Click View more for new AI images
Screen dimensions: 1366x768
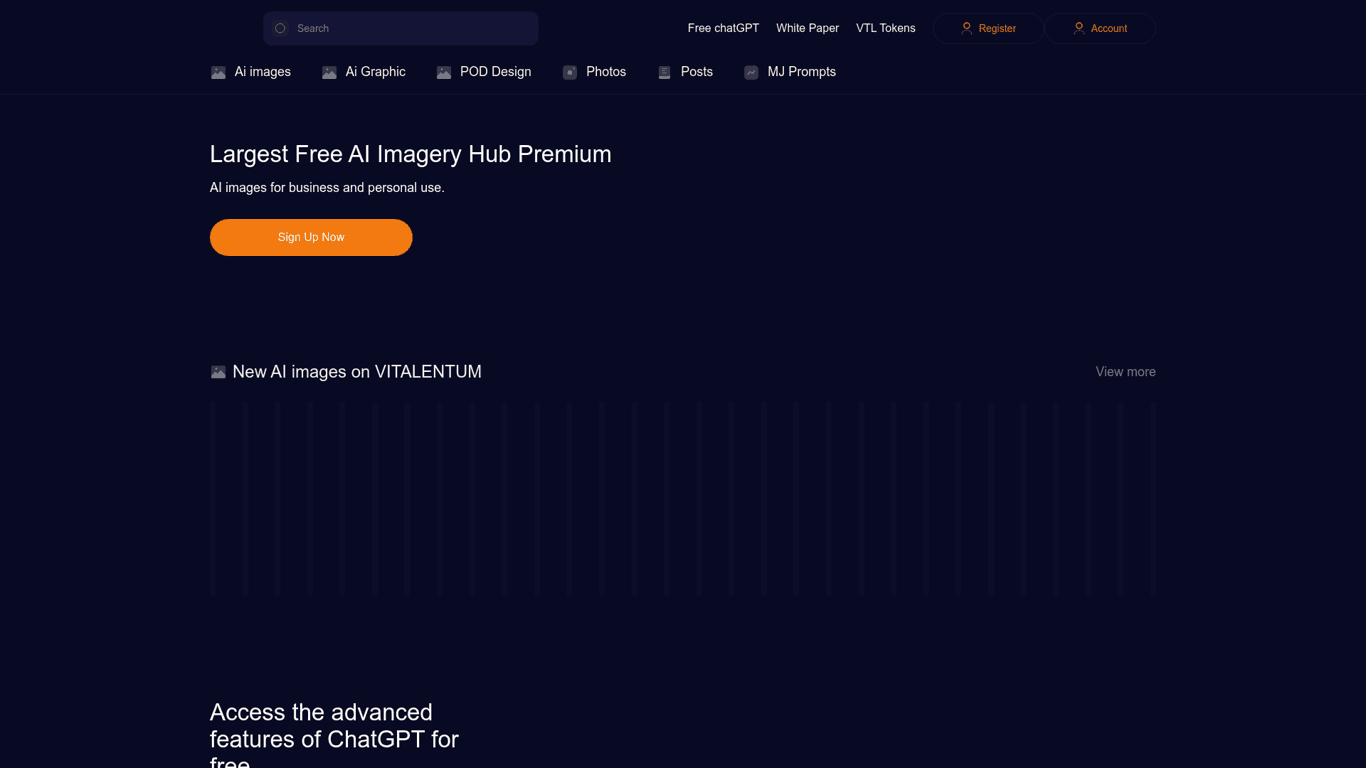tap(1125, 372)
